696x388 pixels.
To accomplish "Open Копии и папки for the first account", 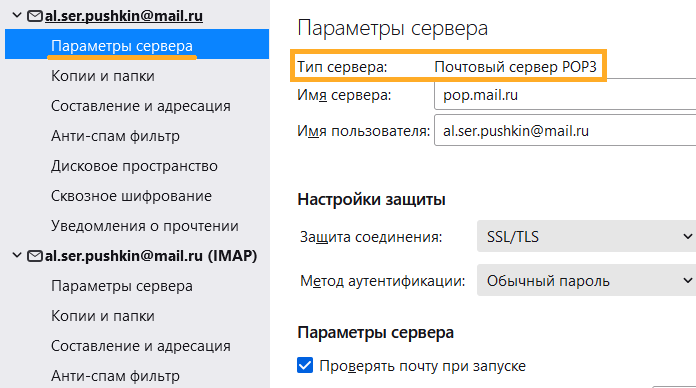I will (x=137, y=76).
